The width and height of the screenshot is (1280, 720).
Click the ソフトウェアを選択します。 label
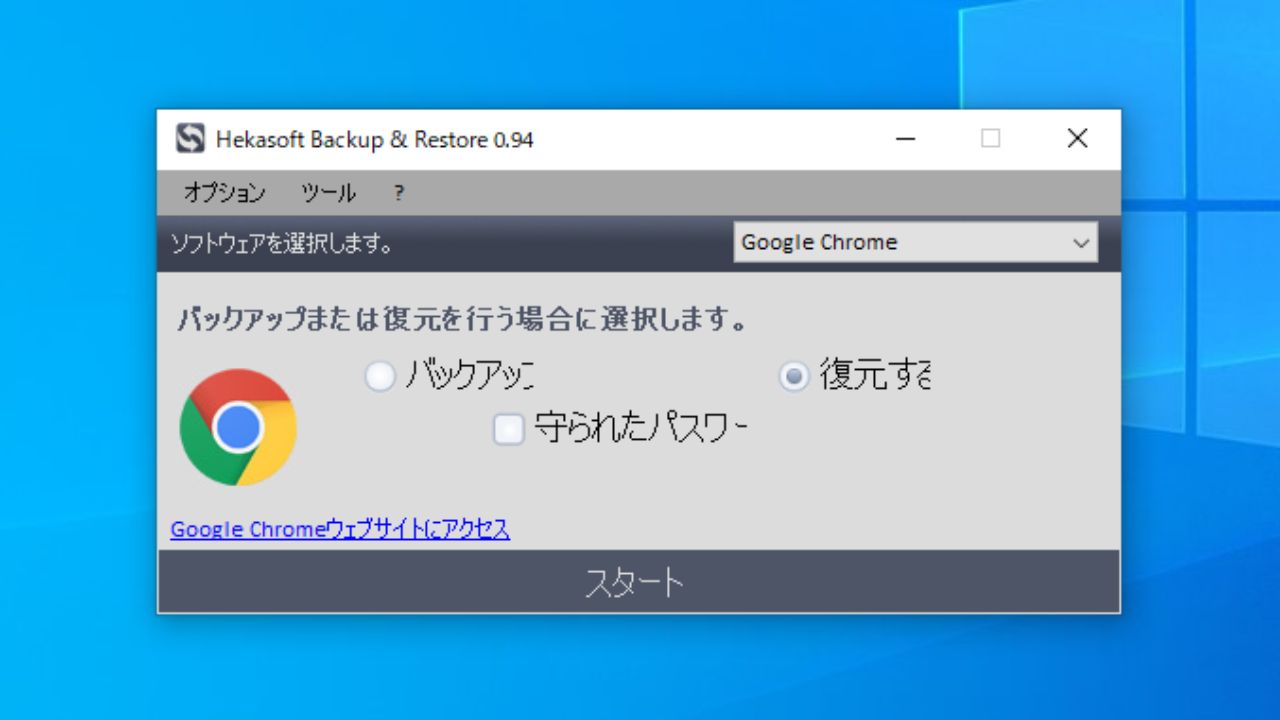[x=282, y=243]
